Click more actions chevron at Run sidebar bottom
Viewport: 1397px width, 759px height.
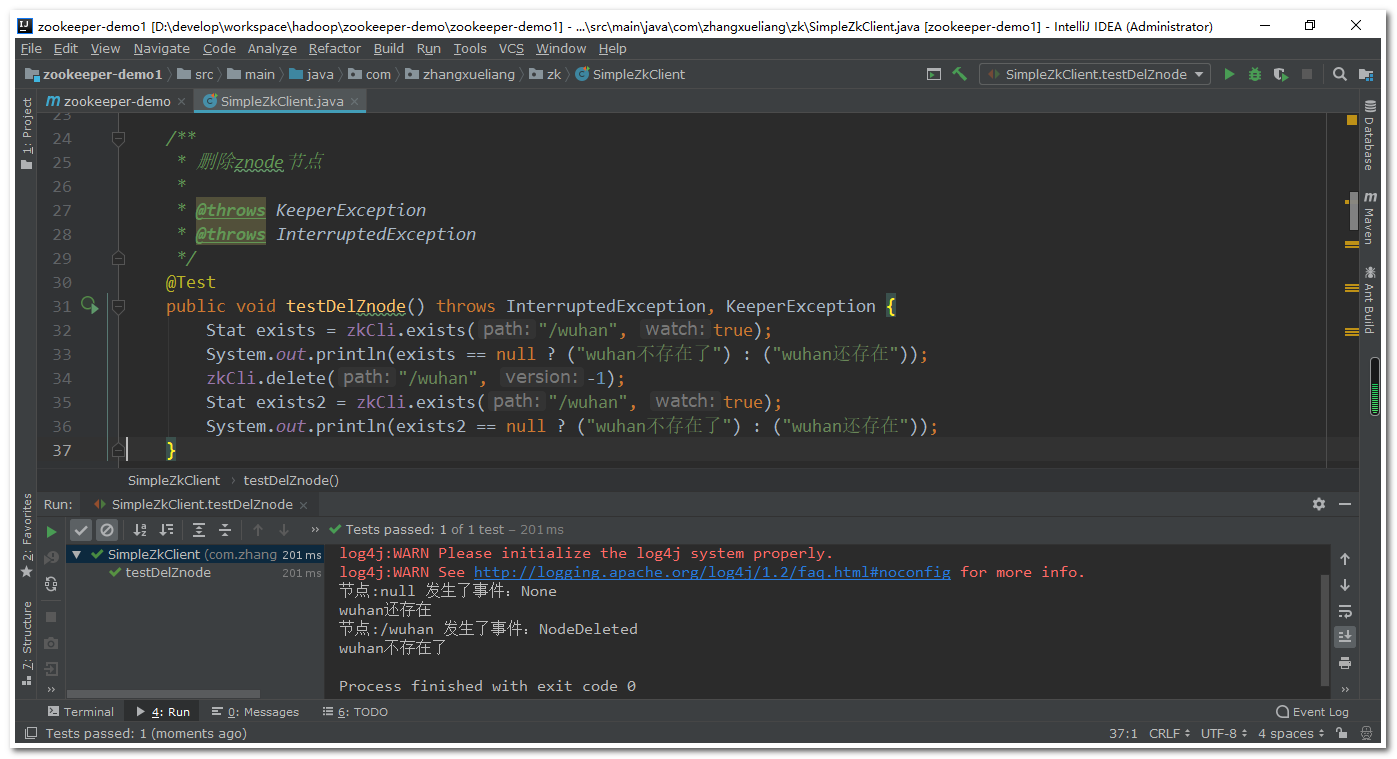pos(52,689)
